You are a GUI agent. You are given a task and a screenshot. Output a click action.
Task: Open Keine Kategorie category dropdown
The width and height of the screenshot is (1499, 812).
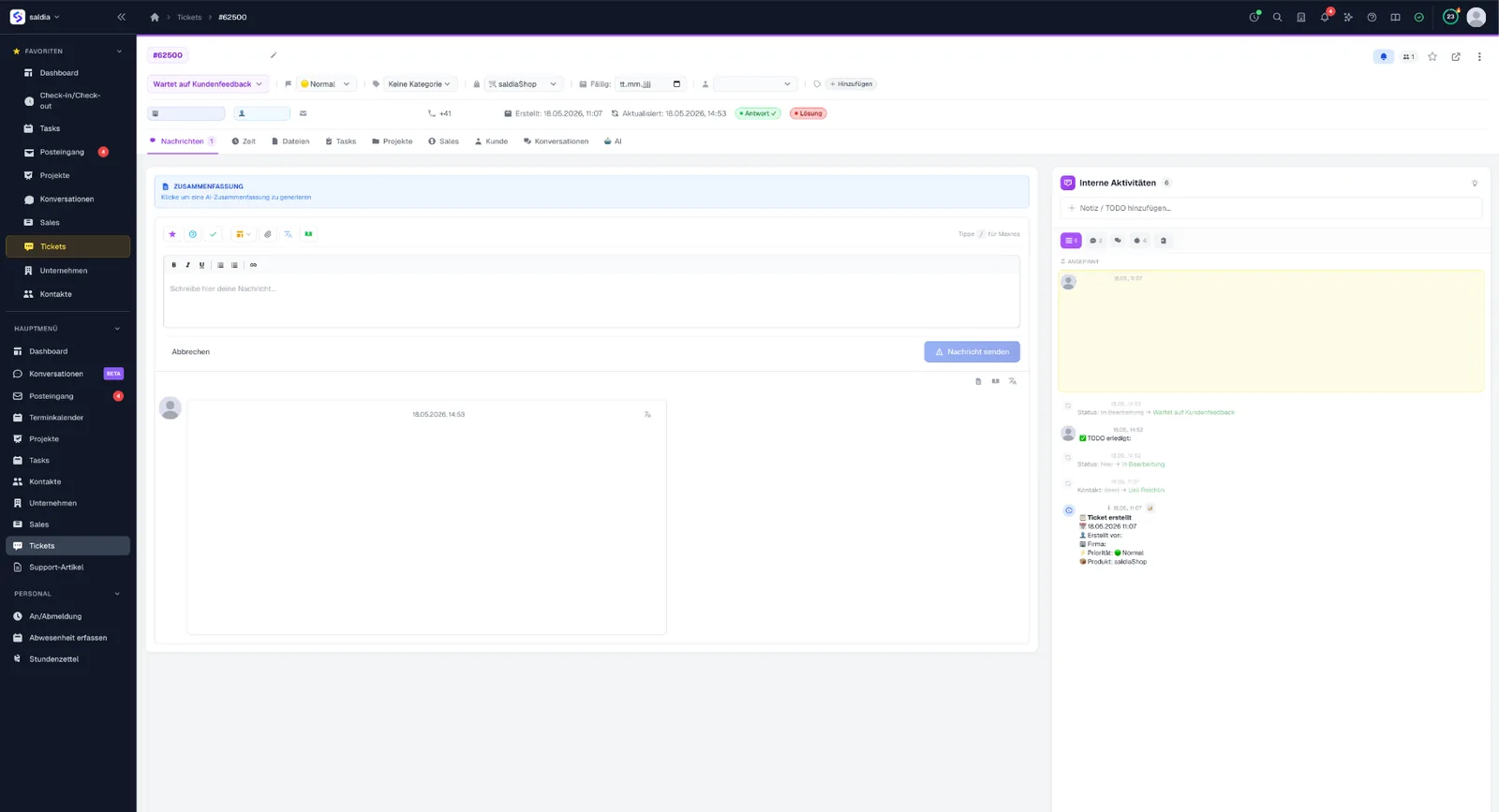pos(420,84)
